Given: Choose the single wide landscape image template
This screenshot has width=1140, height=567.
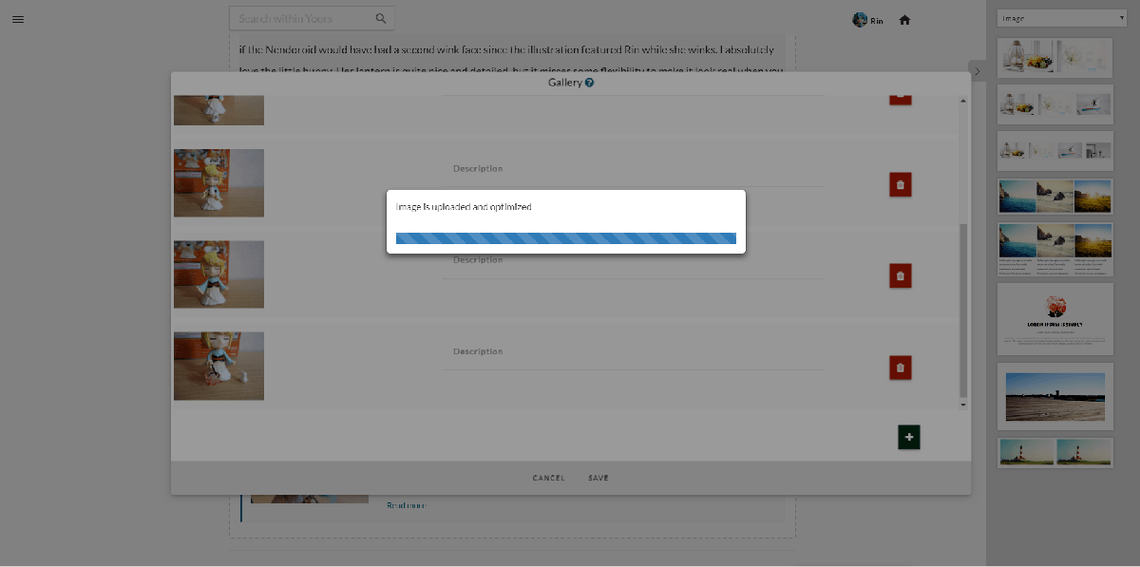Looking at the screenshot, I should (1055, 396).
